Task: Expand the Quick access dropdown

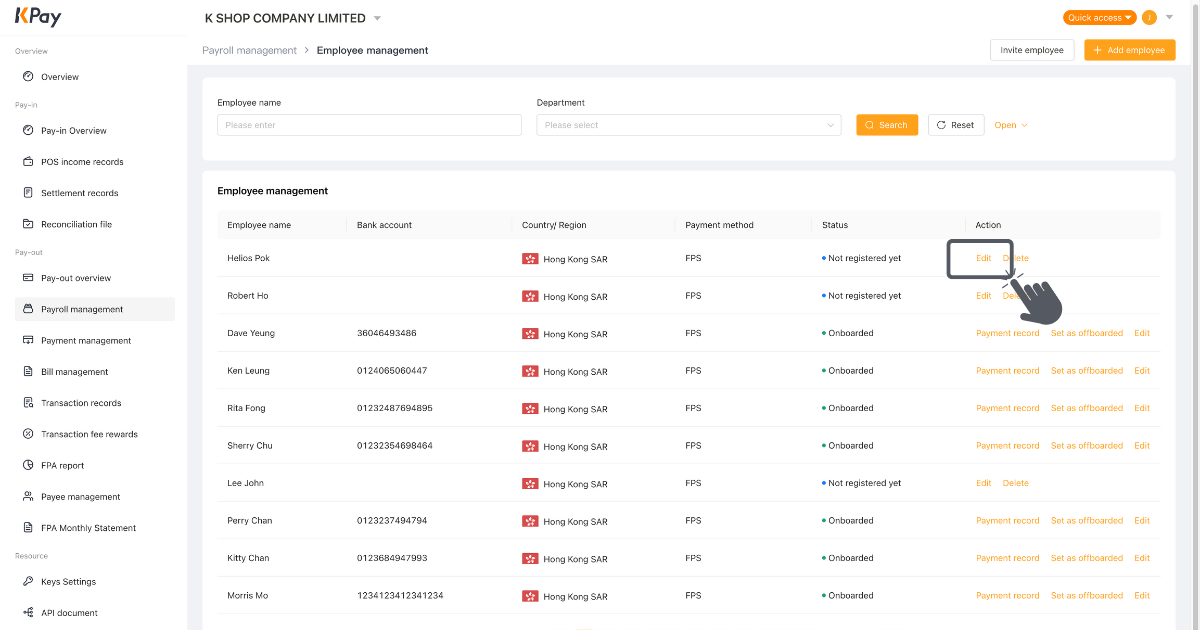Action: tap(1098, 17)
